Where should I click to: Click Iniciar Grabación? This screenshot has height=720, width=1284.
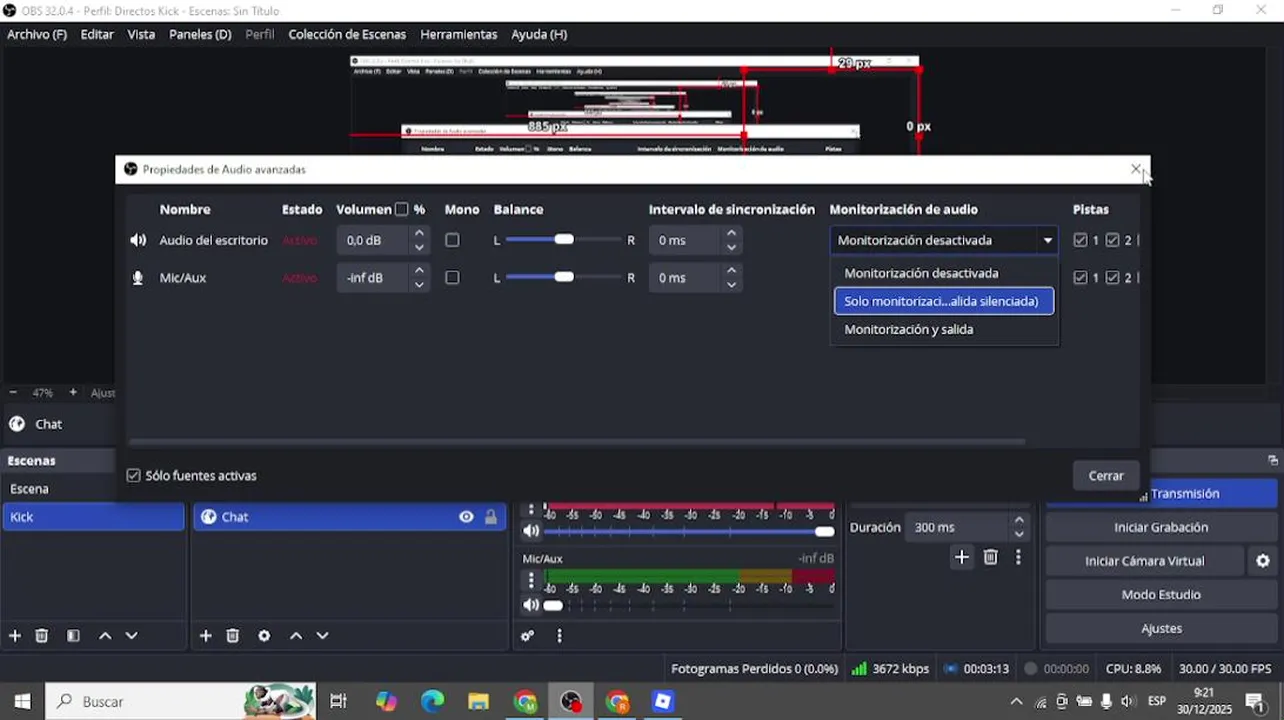(x=1161, y=527)
